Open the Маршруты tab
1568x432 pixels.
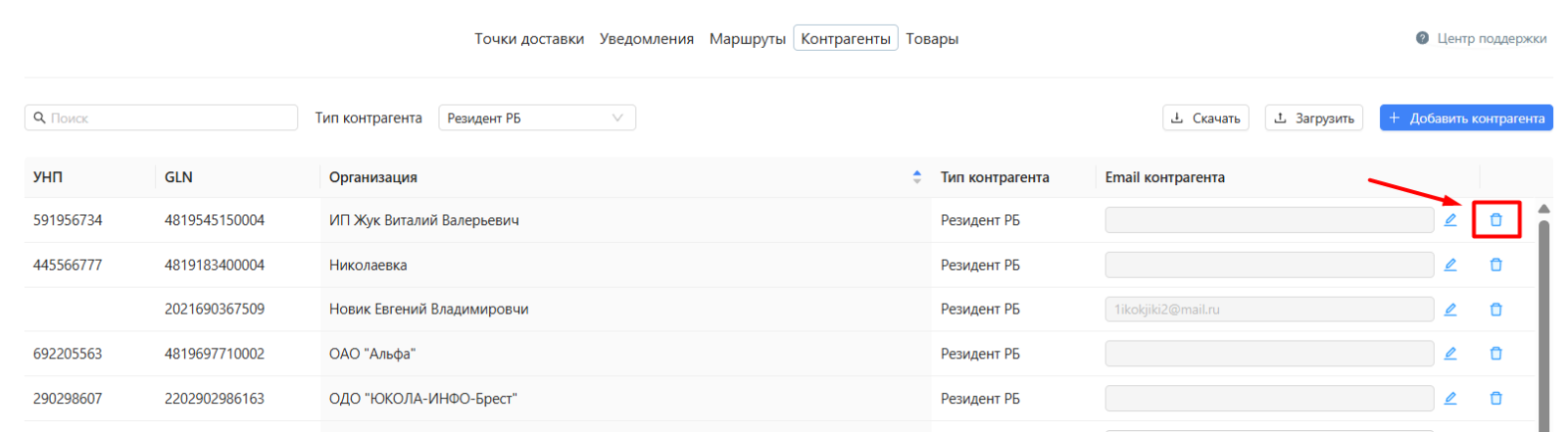pyautogui.click(x=748, y=39)
